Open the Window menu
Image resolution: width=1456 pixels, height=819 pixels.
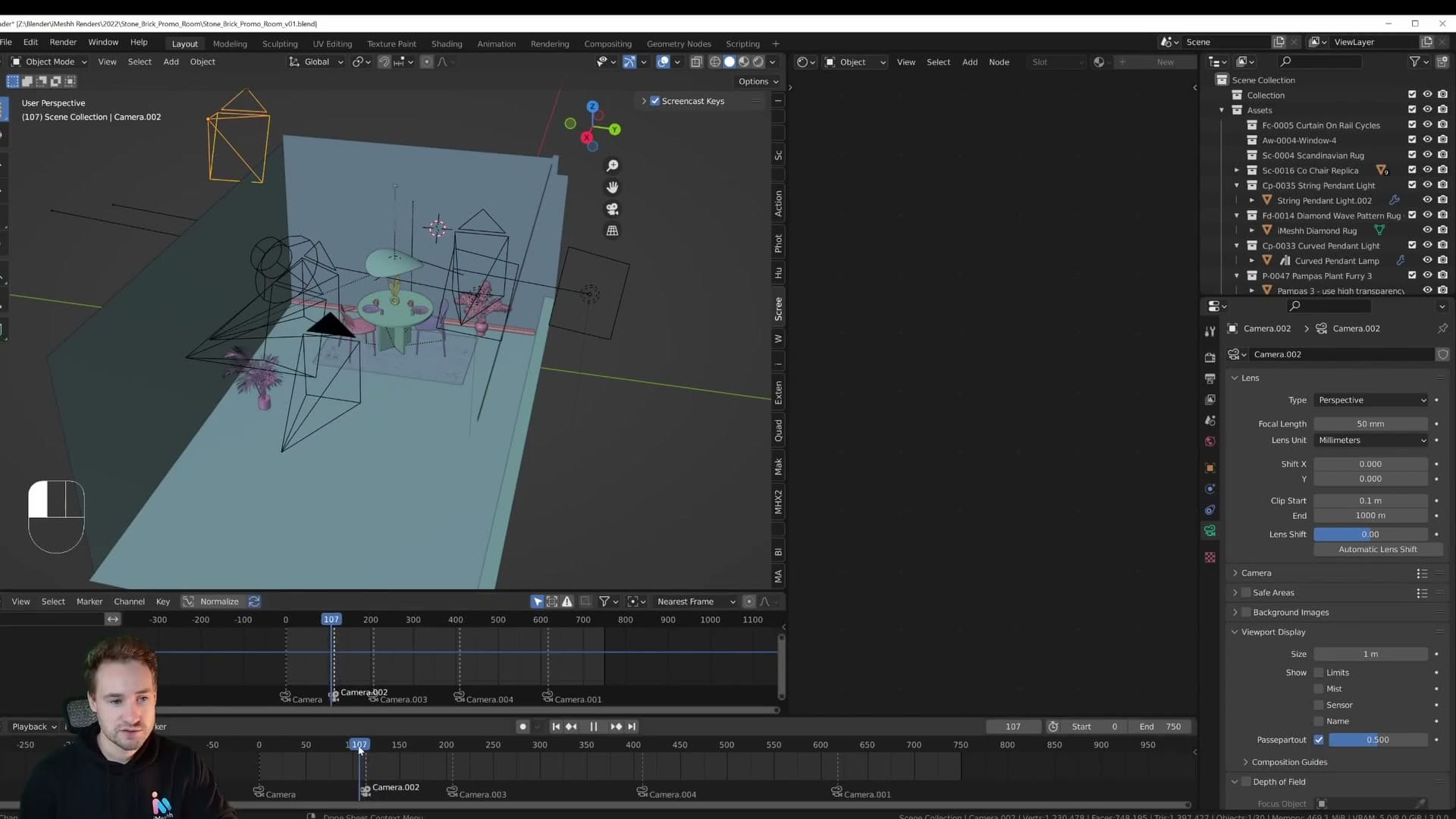[x=103, y=42]
